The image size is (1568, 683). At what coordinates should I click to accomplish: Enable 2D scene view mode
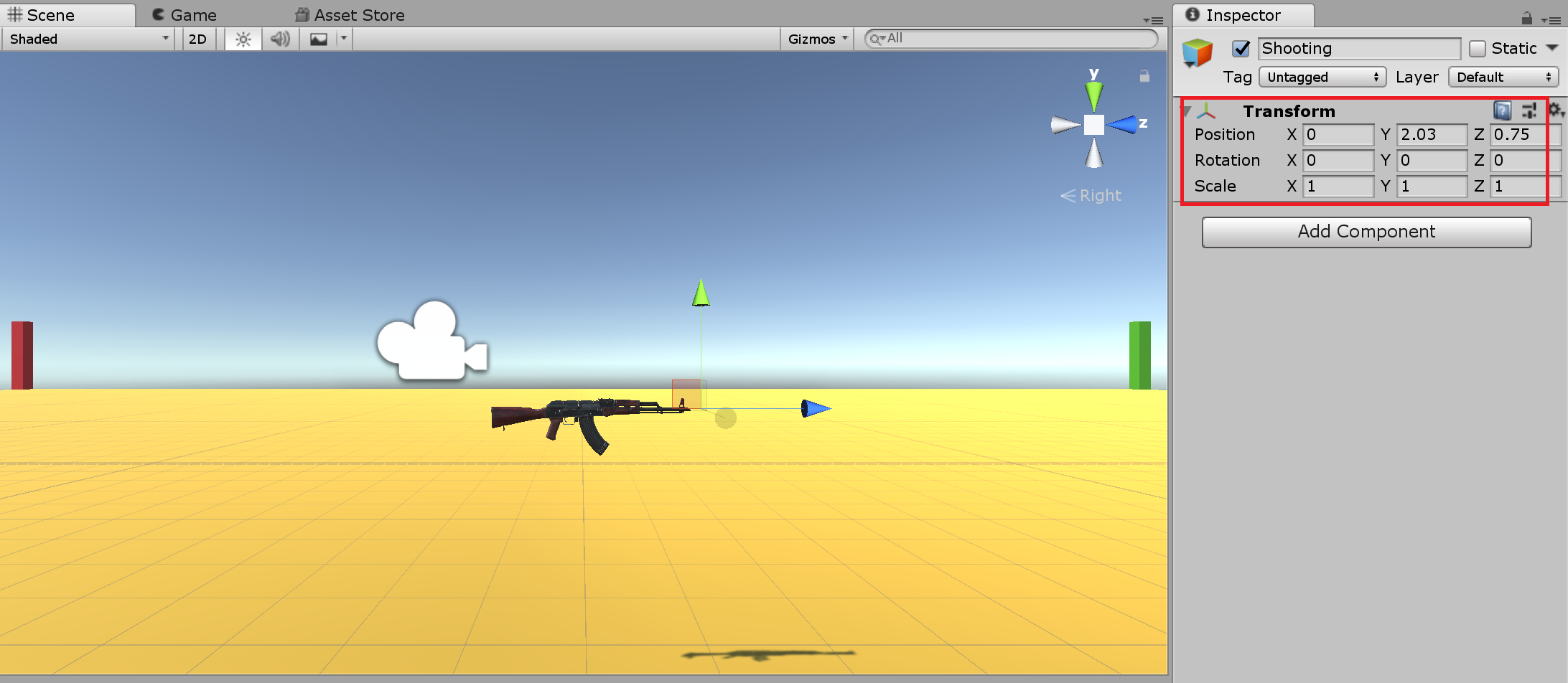(197, 39)
